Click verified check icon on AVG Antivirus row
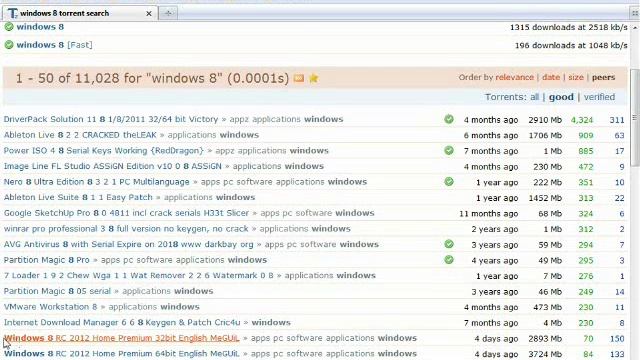Image resolution: width=640 pixels, height=360 pixels. (449, 244)
